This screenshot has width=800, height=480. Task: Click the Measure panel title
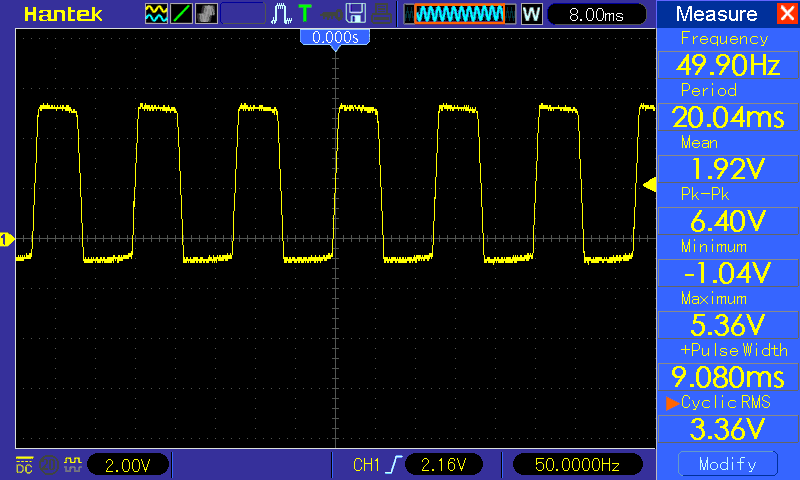click(x=716, y=14)
